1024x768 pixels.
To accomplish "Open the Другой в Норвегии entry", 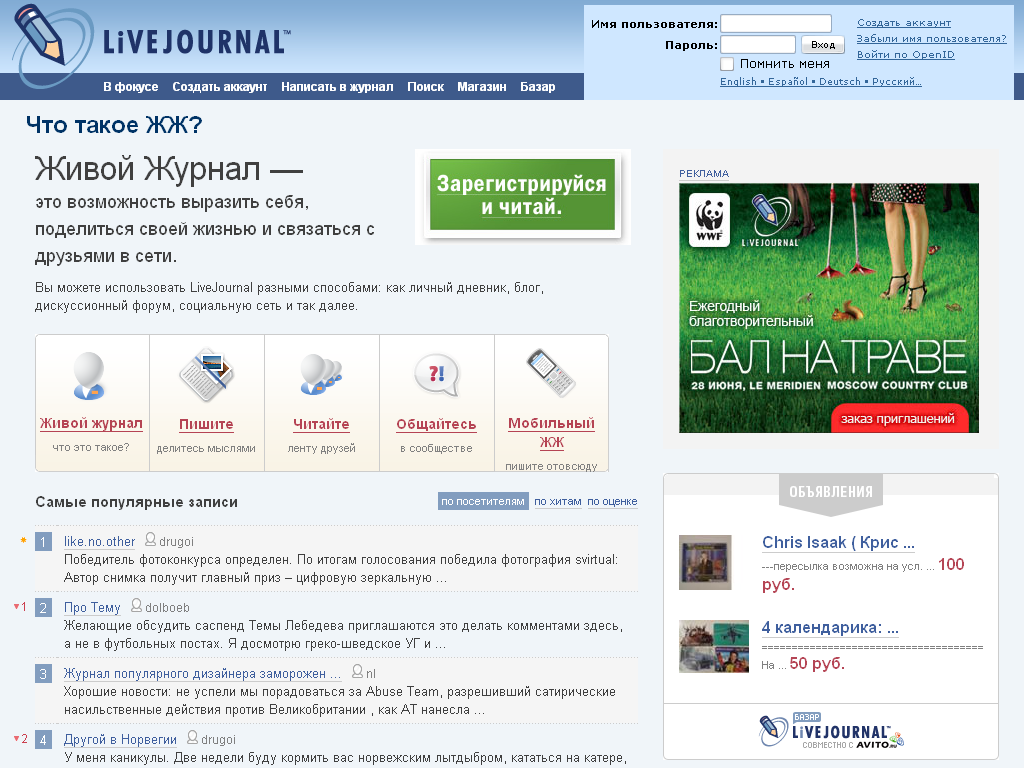I will (x=120, y=739).
